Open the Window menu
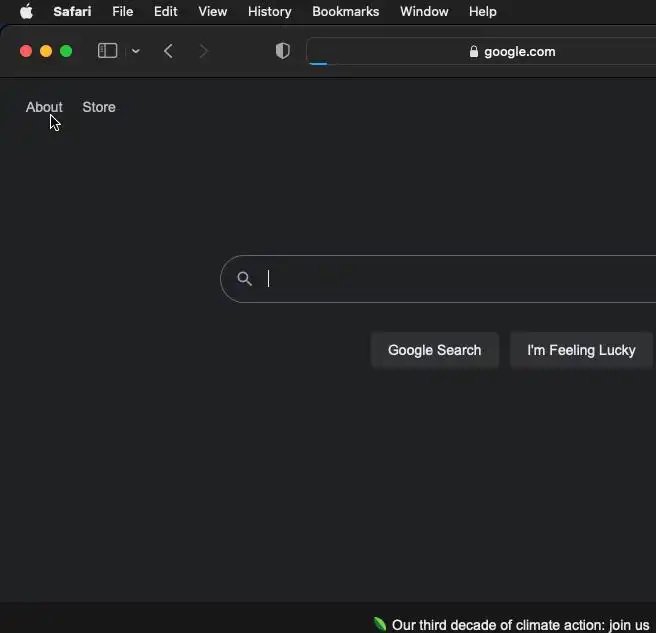The image size is (656, 633). pyautogui.click(x=424, y=11)
